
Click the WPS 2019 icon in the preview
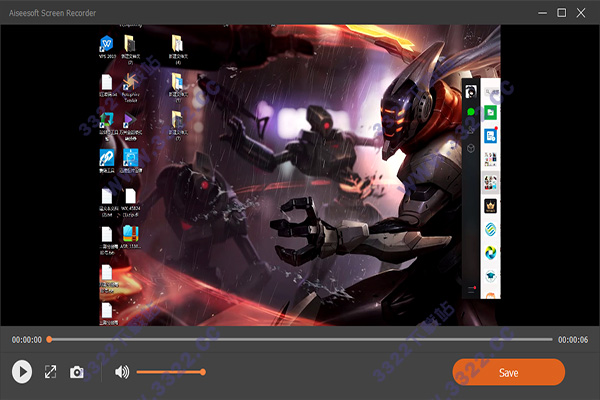(106, 45)
